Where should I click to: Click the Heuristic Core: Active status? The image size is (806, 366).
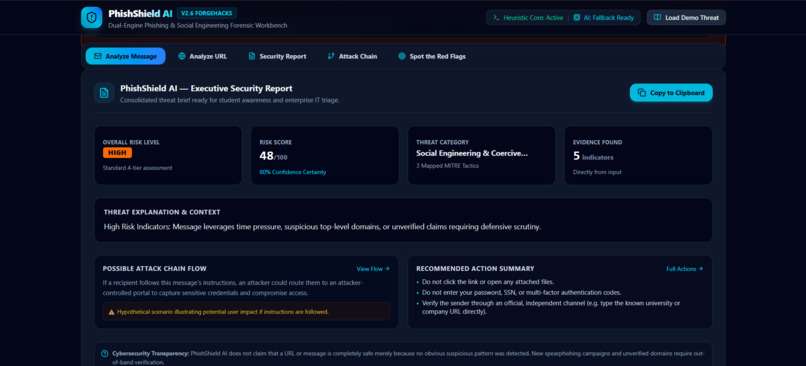click(528, 17)
